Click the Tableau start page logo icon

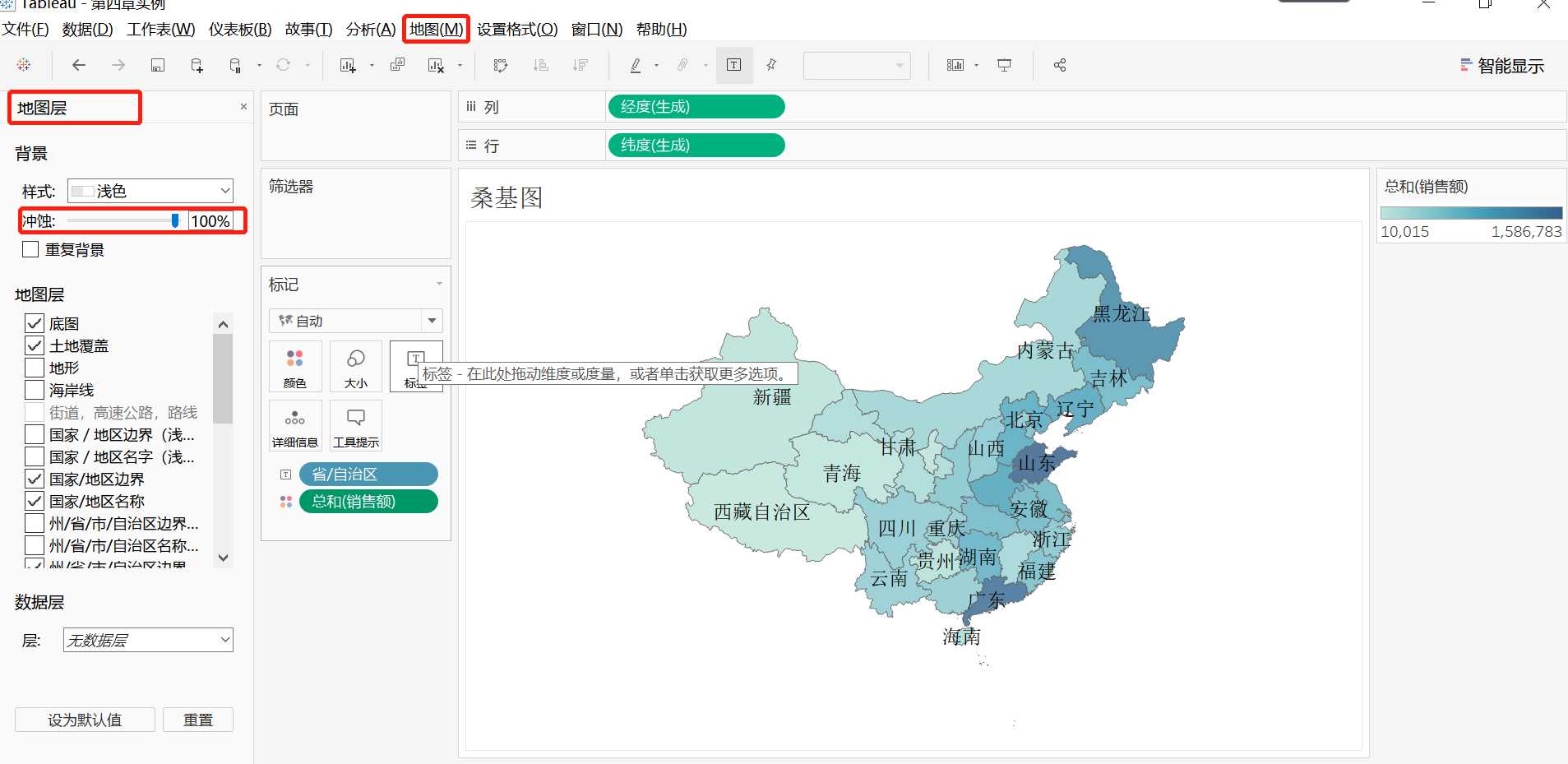click(x=23, y=65)
